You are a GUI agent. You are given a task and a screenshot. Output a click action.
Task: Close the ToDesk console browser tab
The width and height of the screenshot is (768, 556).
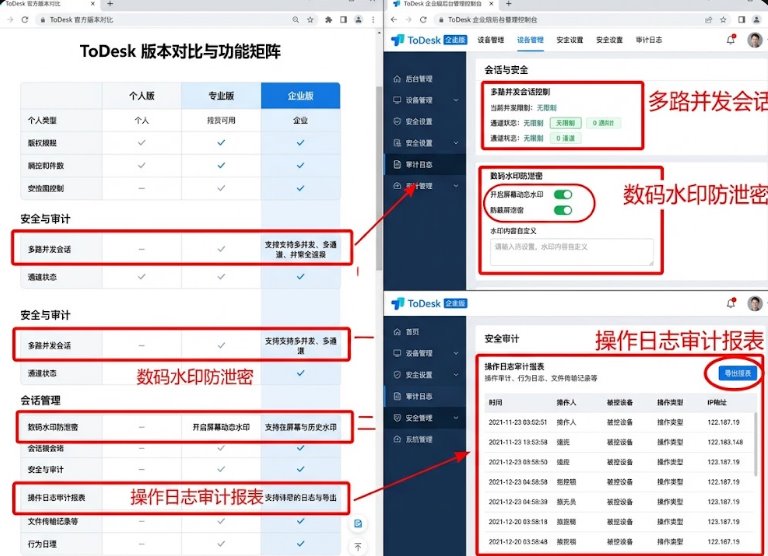click(491, 3)
